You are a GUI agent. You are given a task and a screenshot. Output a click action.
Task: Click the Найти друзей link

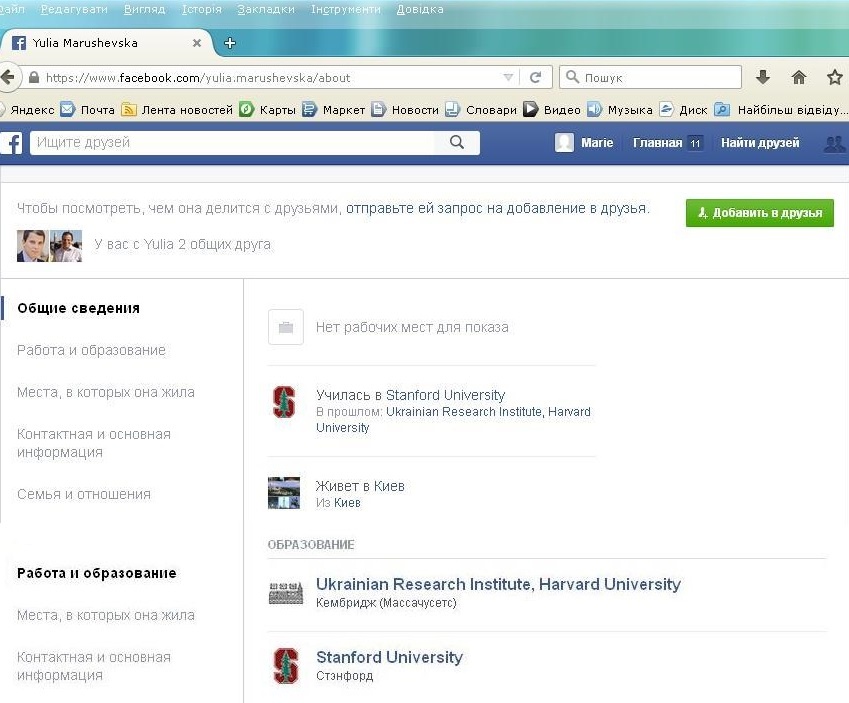(760, 143)
